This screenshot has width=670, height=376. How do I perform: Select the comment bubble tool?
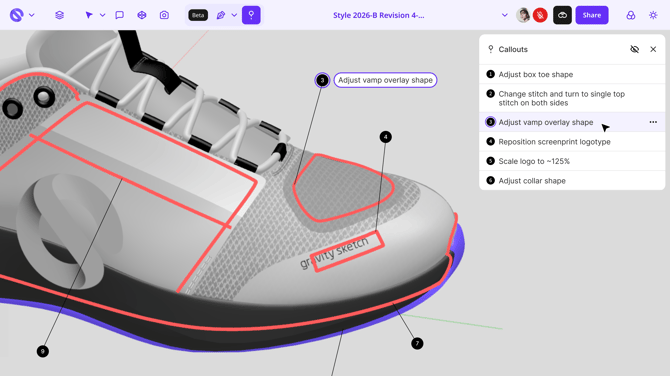(x=120, y=15)
